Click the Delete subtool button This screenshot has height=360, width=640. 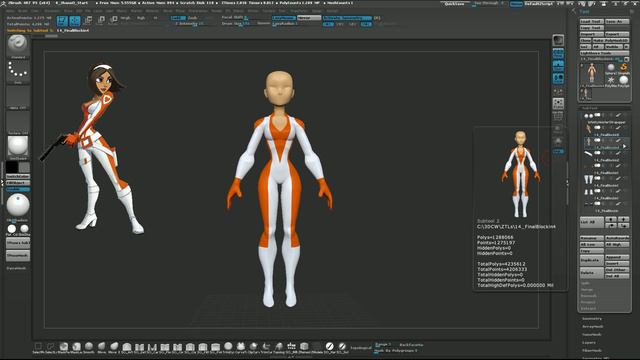591,273
